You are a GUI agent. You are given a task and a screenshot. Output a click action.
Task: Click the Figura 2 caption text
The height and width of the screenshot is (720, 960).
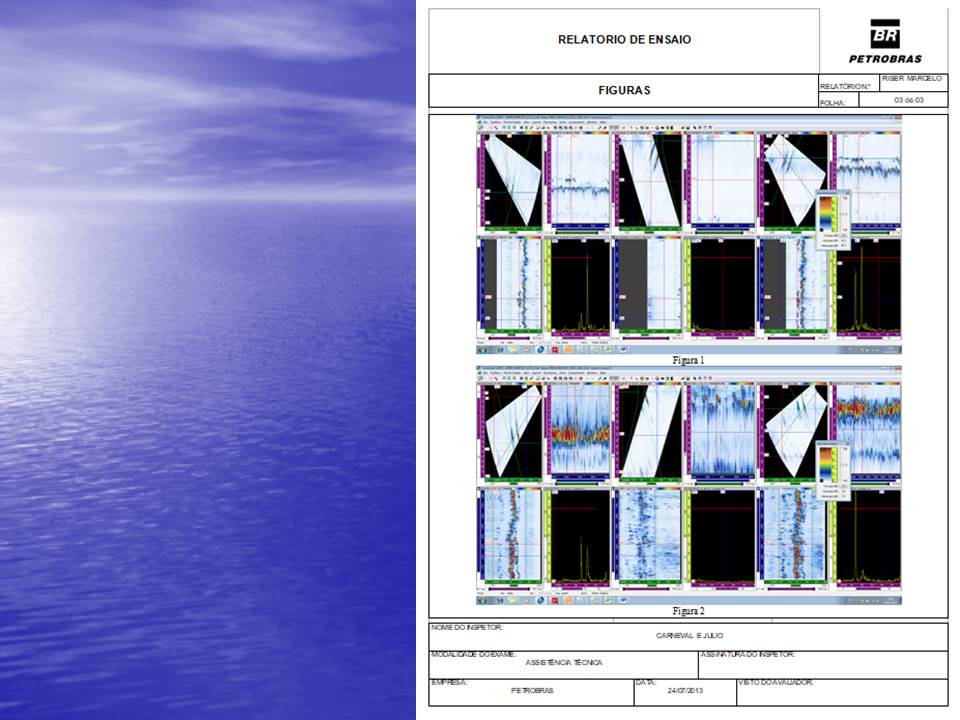[x=689, y=610]
